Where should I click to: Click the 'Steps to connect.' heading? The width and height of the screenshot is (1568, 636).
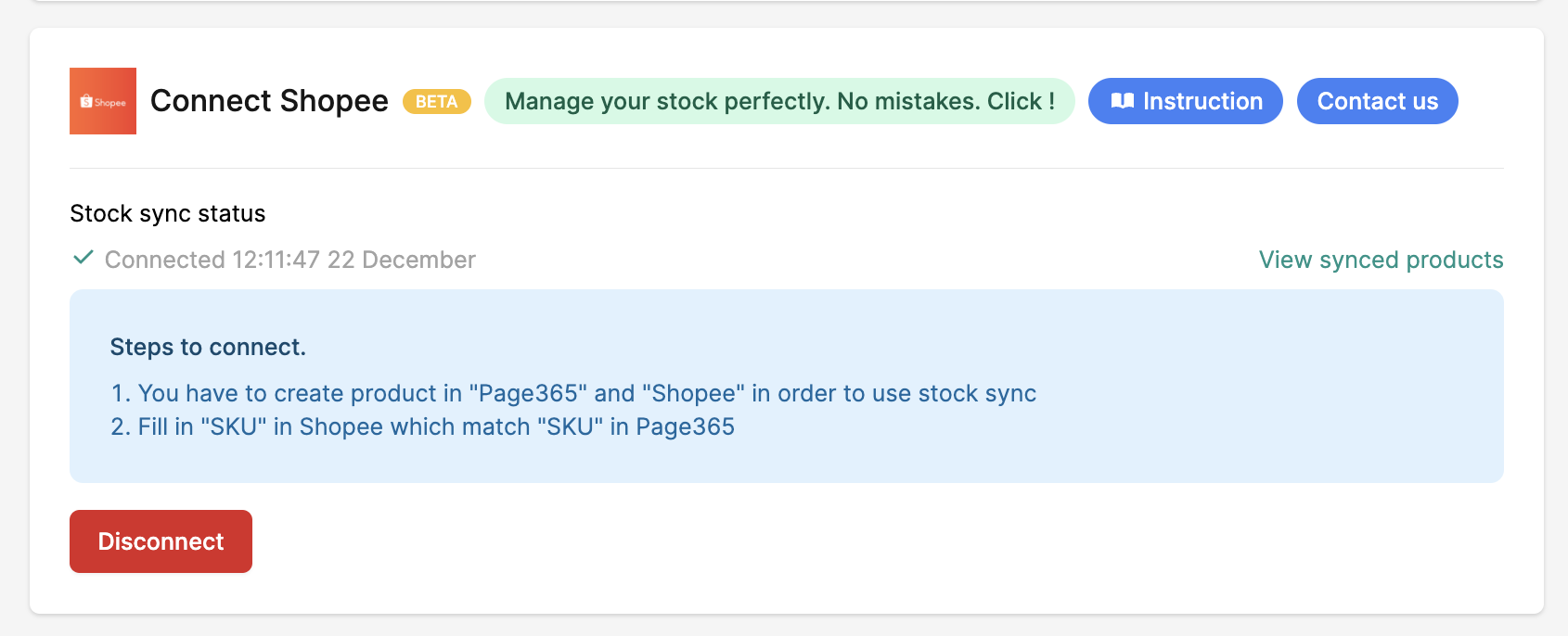coord(208,347)
